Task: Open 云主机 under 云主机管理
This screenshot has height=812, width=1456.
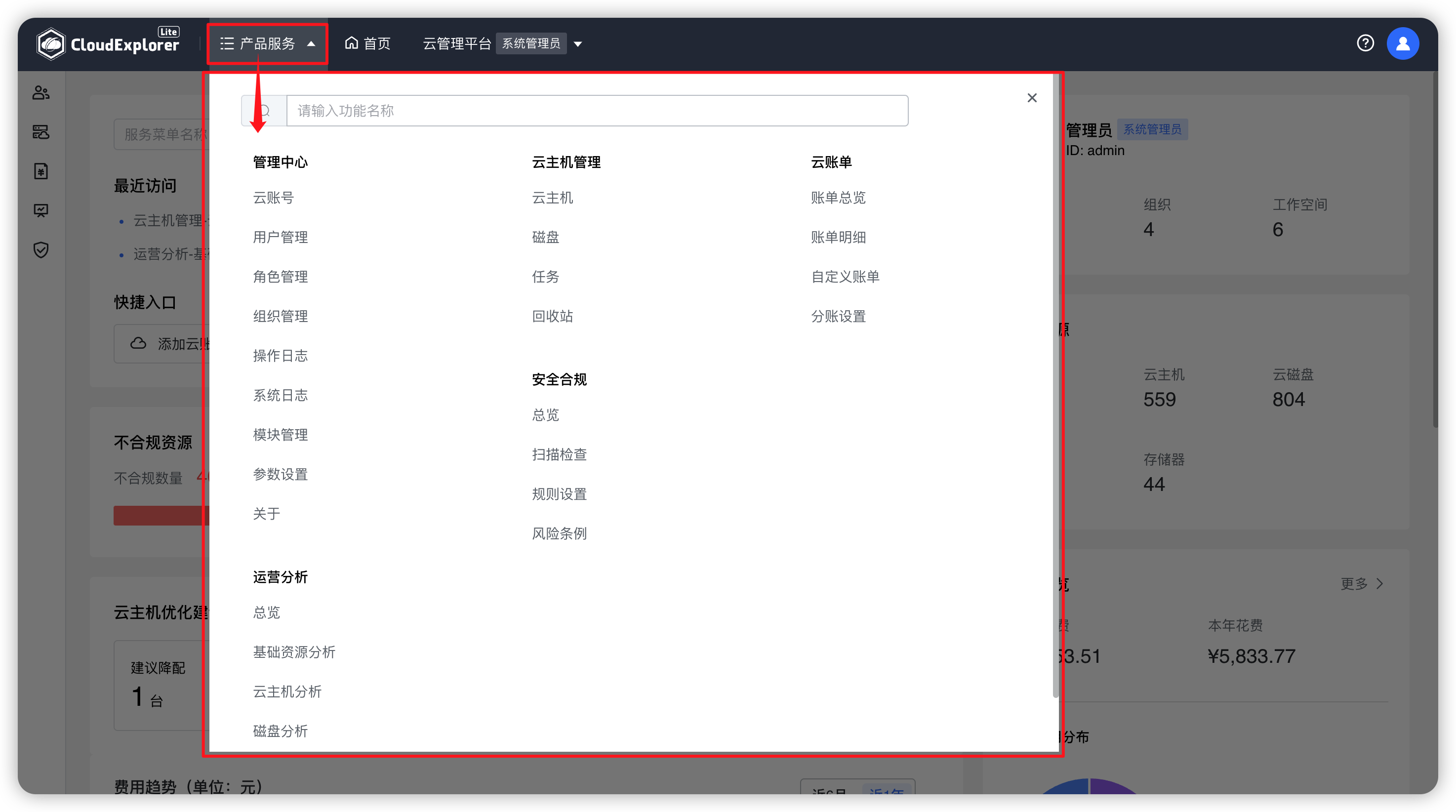Action: (552, 198)
